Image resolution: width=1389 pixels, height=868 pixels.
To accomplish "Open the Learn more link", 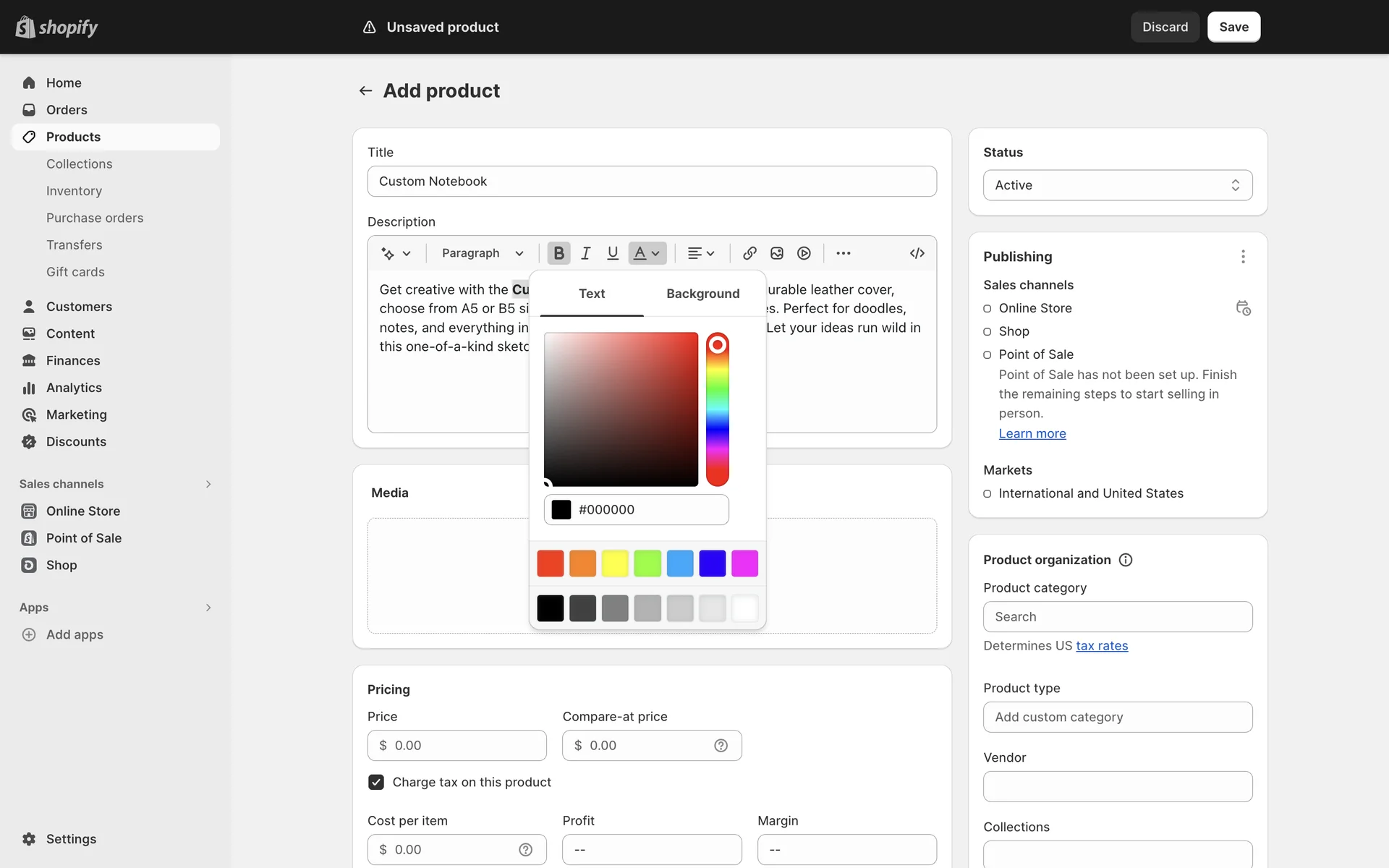I will pyautogui.click(x=1032, y=433).
